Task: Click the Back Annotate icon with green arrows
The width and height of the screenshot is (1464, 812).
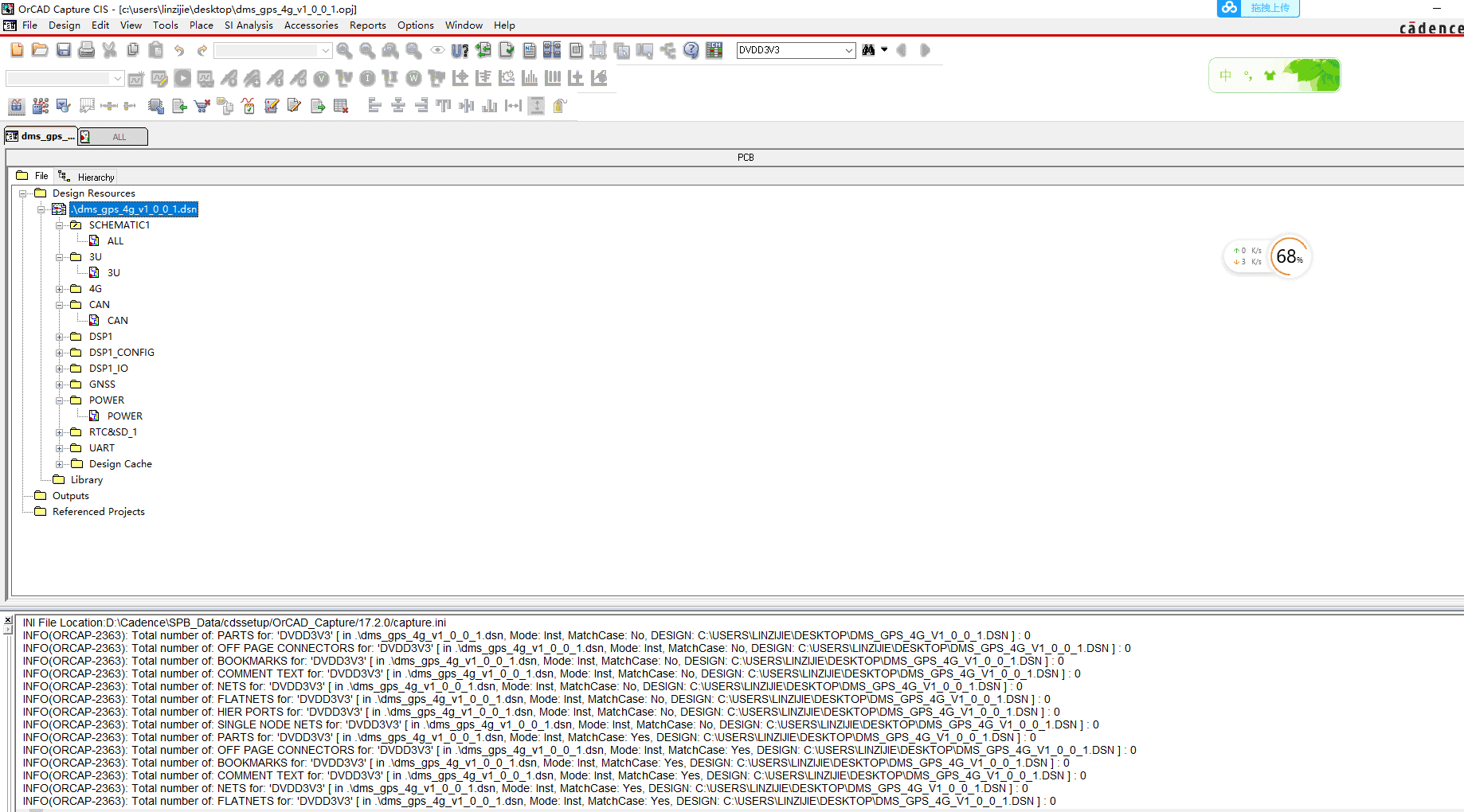Action: point(483,50)
